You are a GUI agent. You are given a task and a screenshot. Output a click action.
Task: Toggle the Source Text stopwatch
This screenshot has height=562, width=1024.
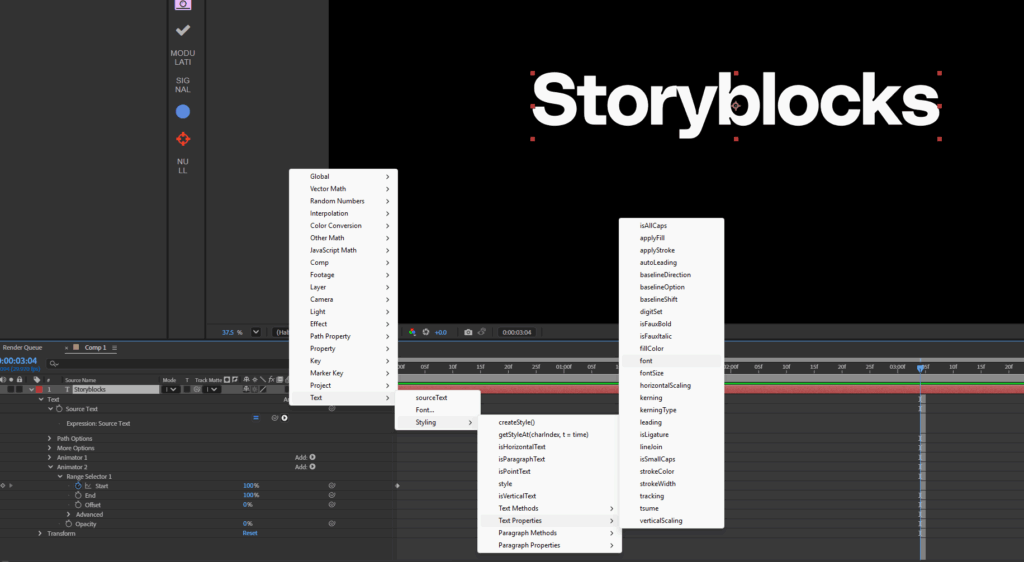(x=59, y=409)
